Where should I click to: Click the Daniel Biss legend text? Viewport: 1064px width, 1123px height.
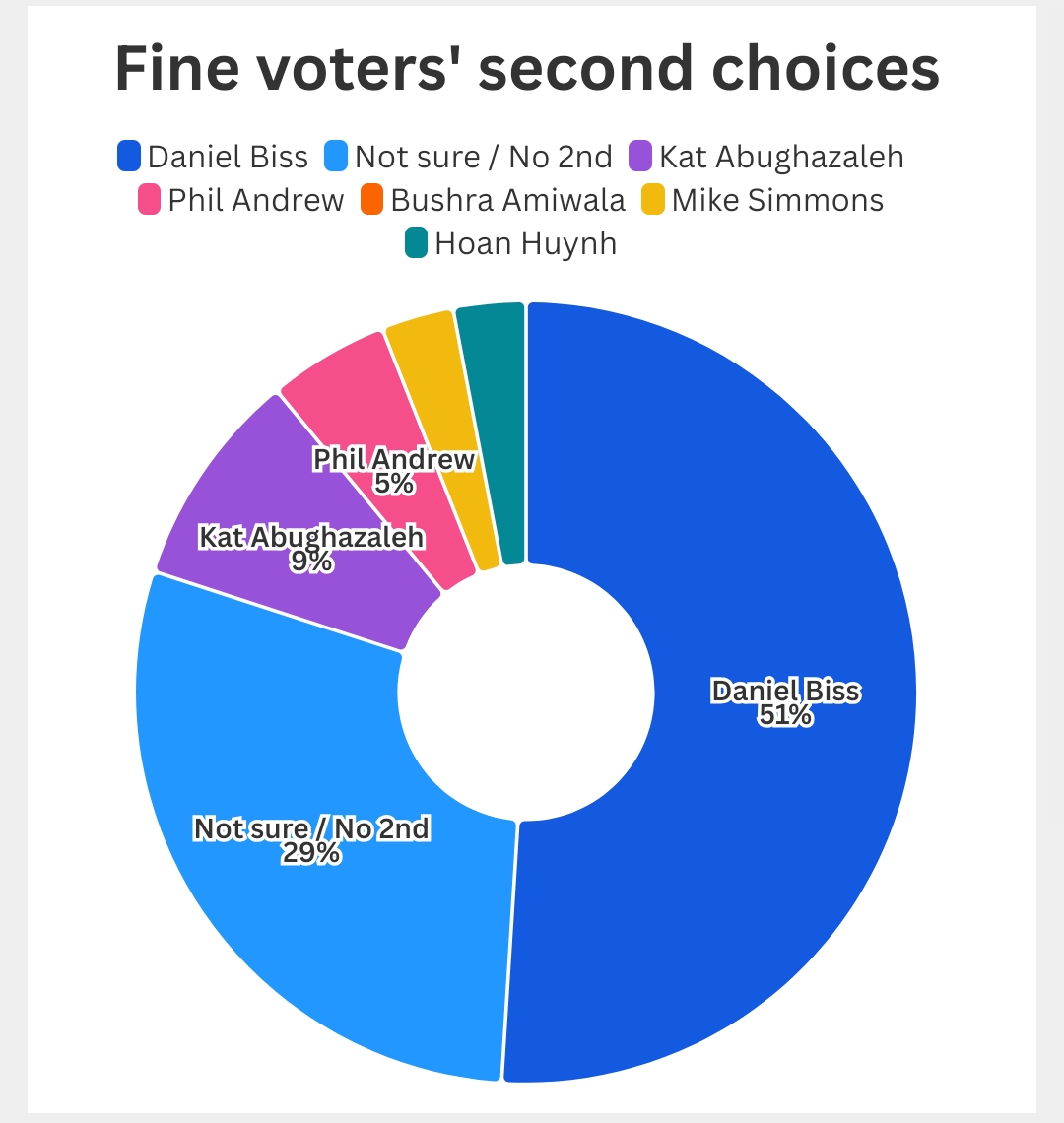pos(228,157)
